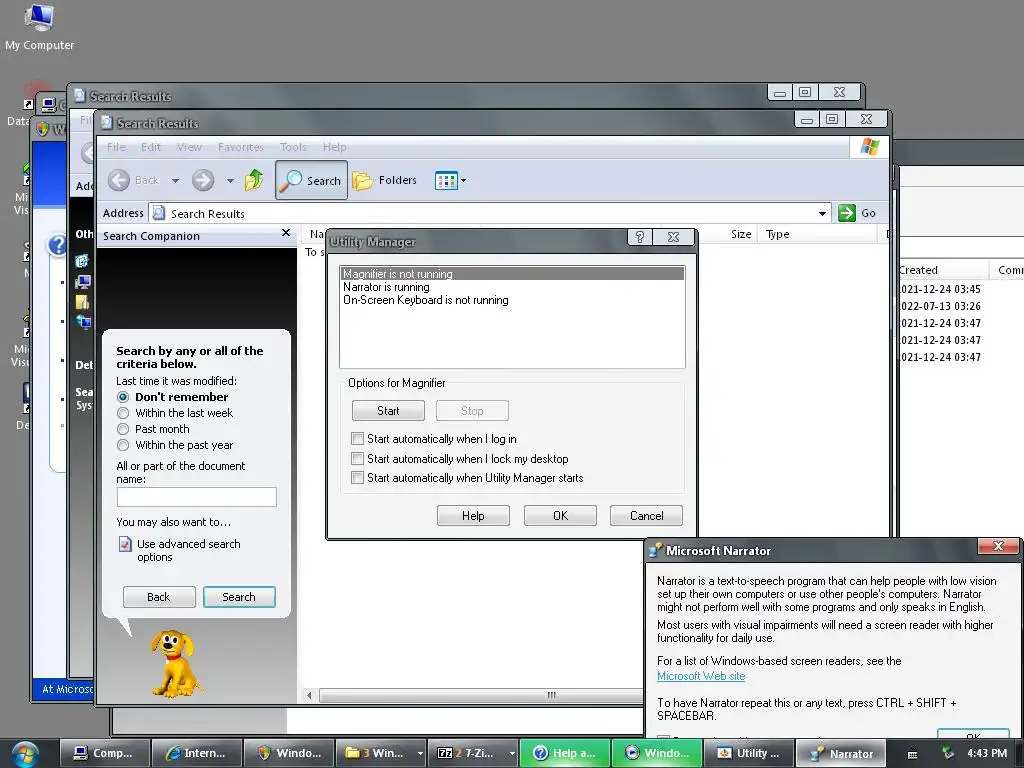Switch to Internet Explorer taskbar button

[x=197, y=753]
